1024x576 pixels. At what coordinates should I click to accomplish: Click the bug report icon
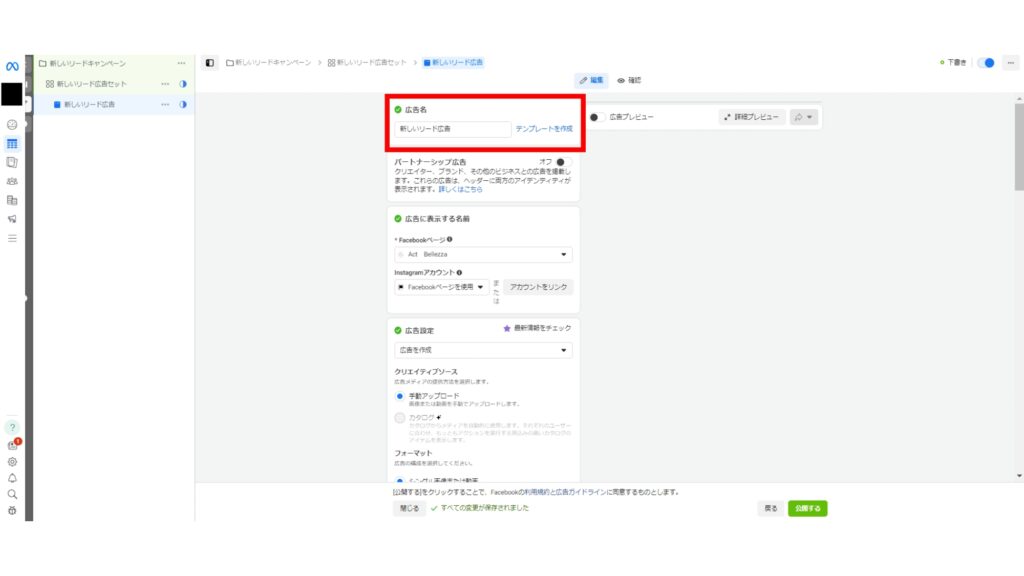point(12,510)
